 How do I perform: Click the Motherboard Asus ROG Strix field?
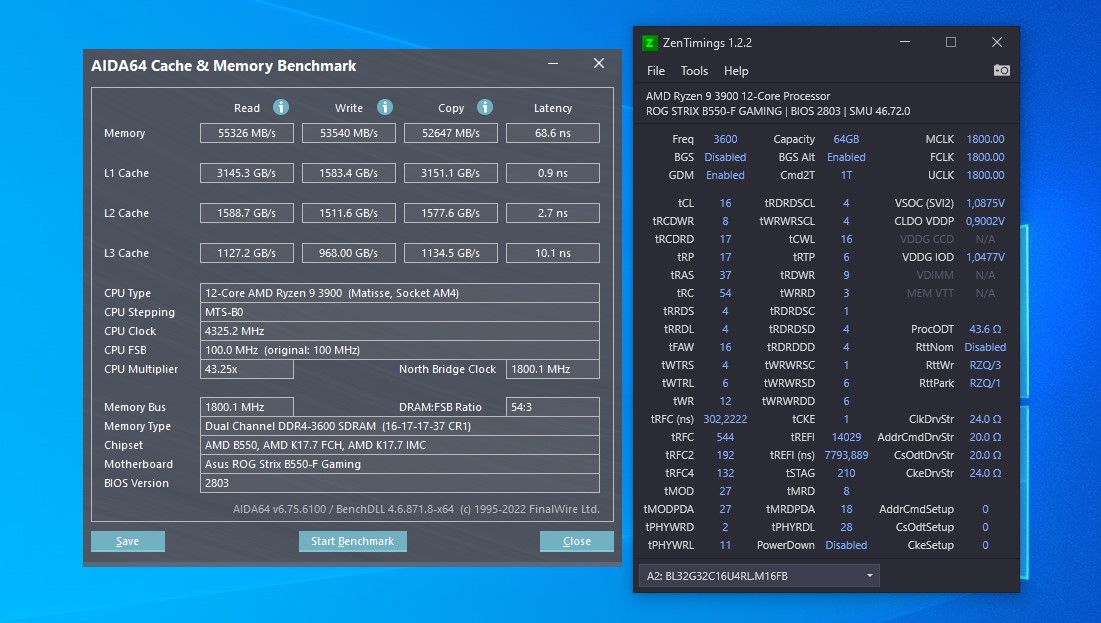pos(400,464)
